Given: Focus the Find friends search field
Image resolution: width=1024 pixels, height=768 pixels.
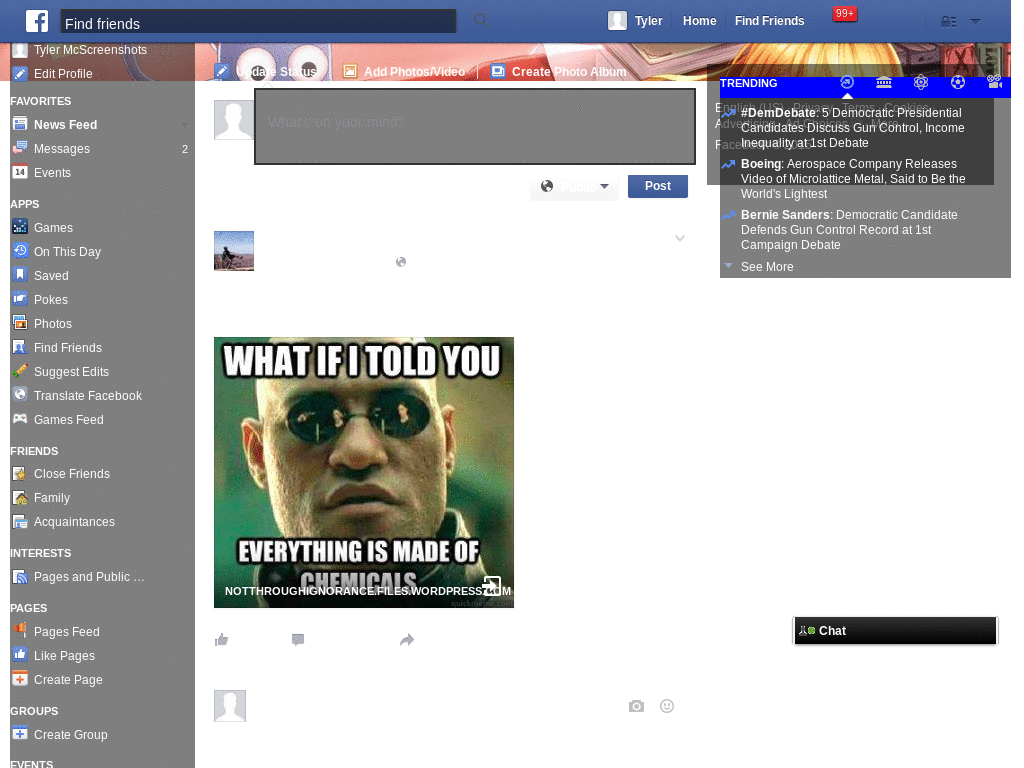Looking at the screenshot, I should click(259, 22).
